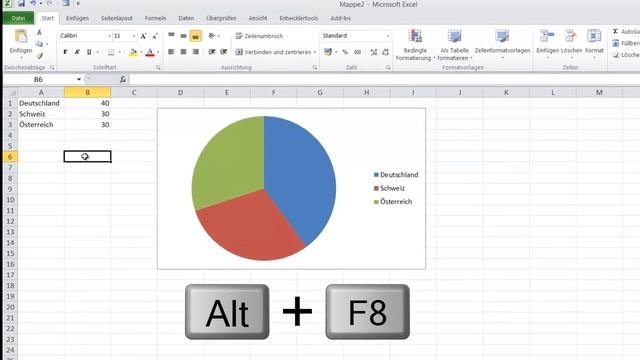Open Bedingte Formatierung menu

pyautogui.click(x=415, y=45)
